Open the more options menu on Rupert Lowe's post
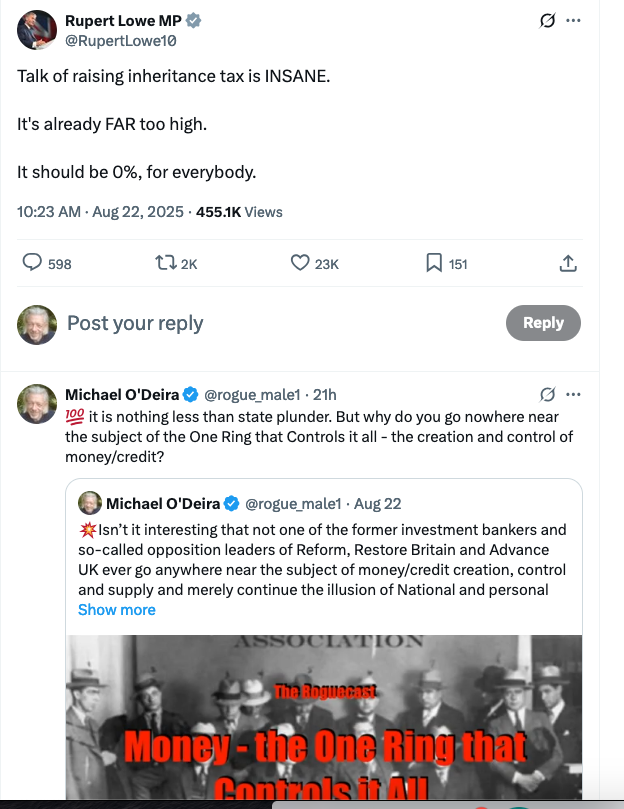This screenshot has width=624, height=809. (573, 21)
